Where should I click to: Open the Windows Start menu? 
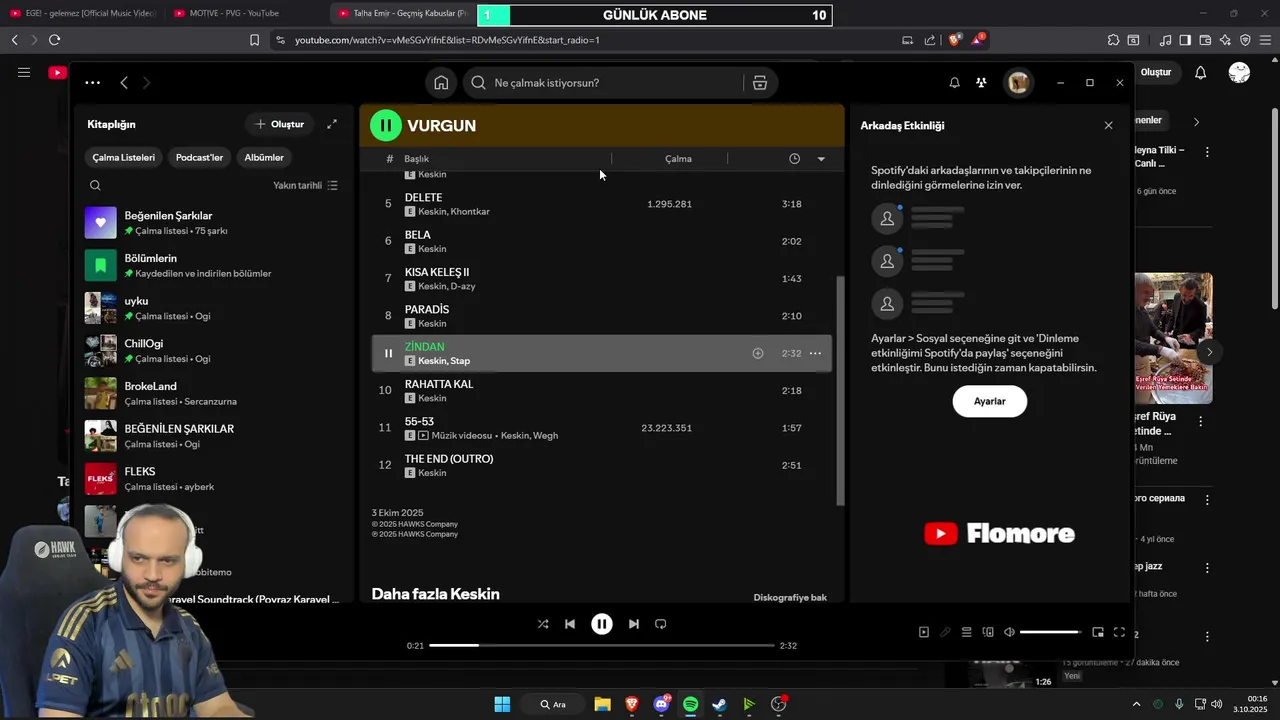tap(502, 704)
